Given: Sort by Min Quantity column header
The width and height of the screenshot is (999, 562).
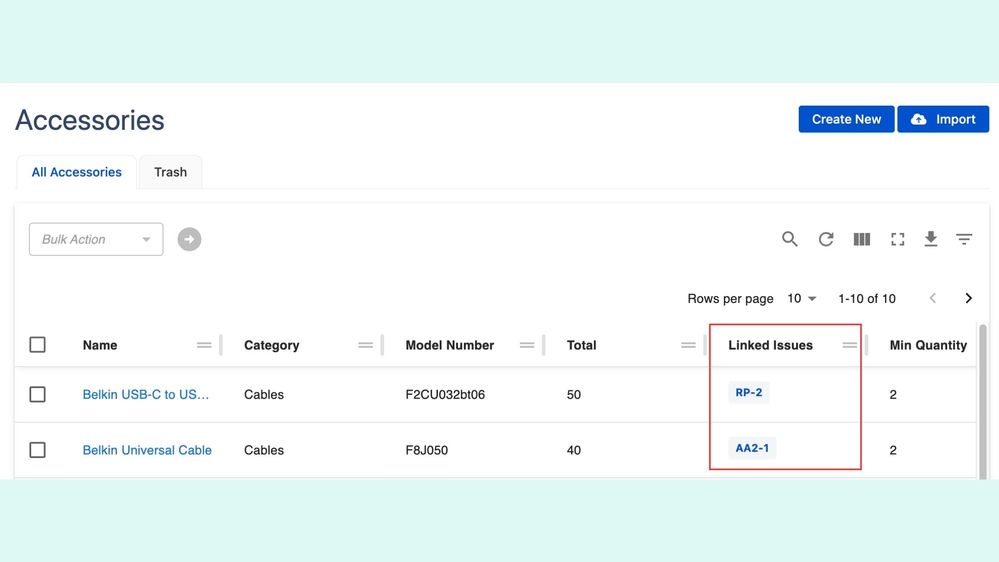Looking at the screenshot, I should tap(928, 345).
